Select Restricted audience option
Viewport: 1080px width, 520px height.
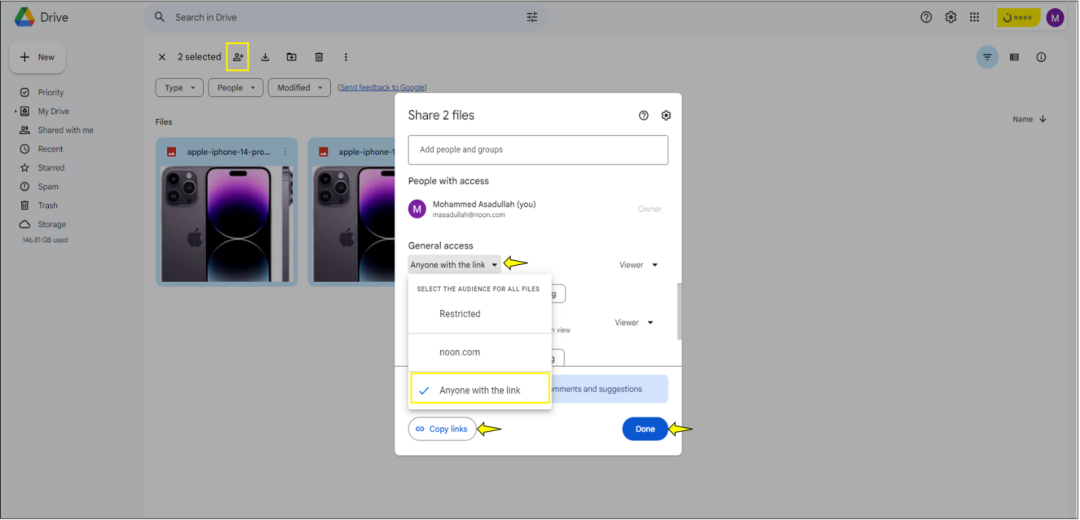pos(480,314)
